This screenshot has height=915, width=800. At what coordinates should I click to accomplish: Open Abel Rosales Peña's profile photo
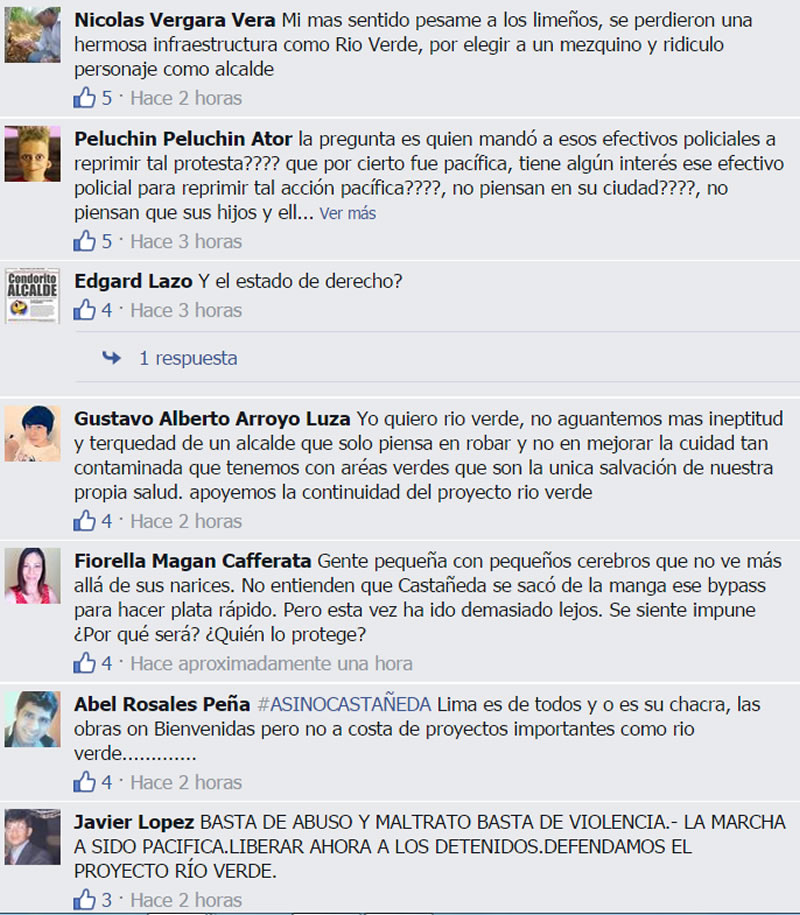click(32, 720)
